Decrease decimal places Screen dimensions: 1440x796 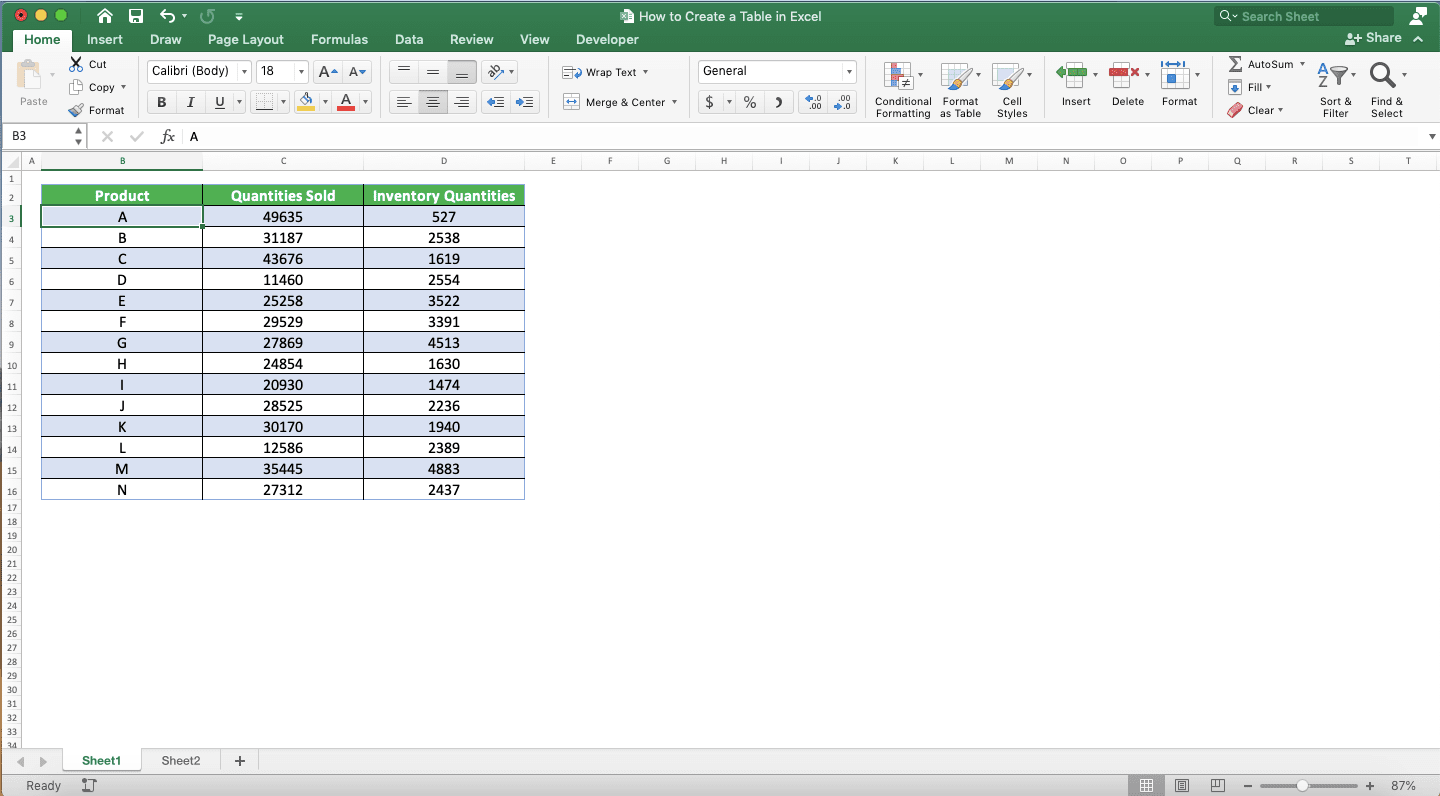point(842,102)
